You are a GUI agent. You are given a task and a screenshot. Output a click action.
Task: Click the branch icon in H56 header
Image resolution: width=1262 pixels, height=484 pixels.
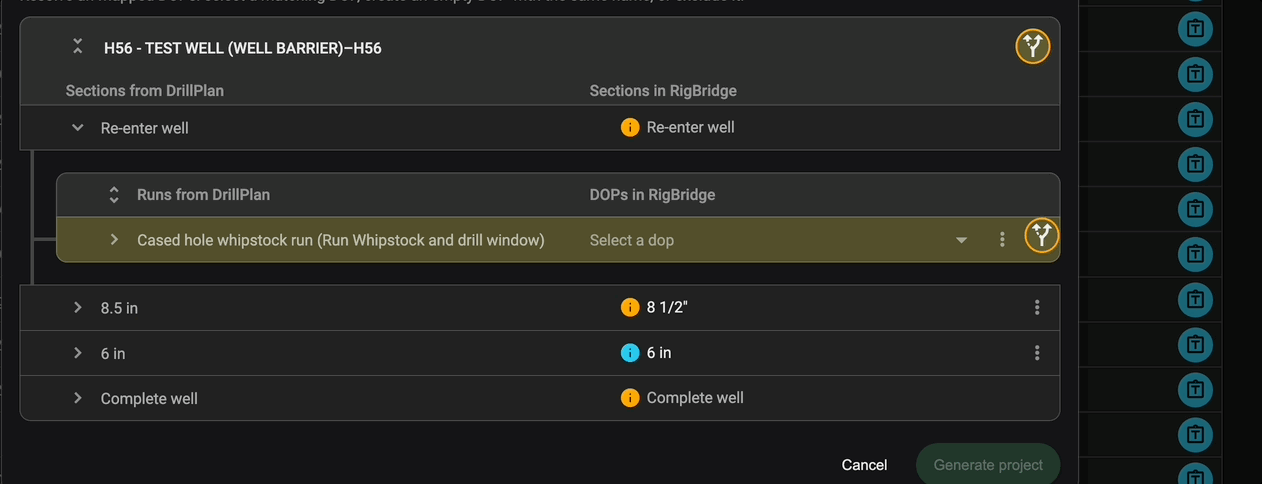[1033, 46]
